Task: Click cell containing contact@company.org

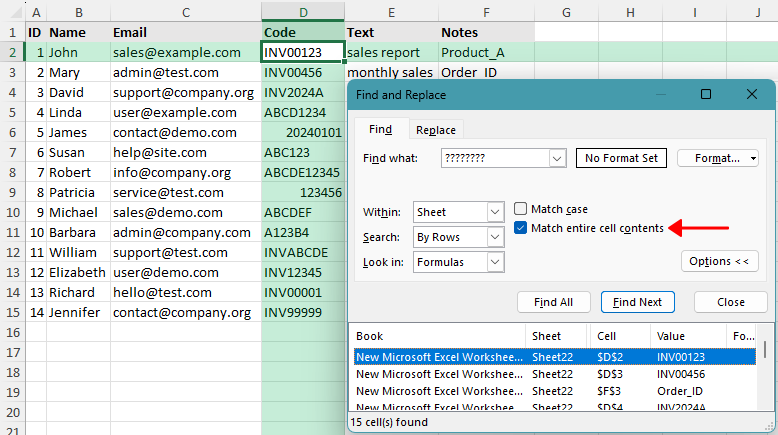Action: [186, 312]
